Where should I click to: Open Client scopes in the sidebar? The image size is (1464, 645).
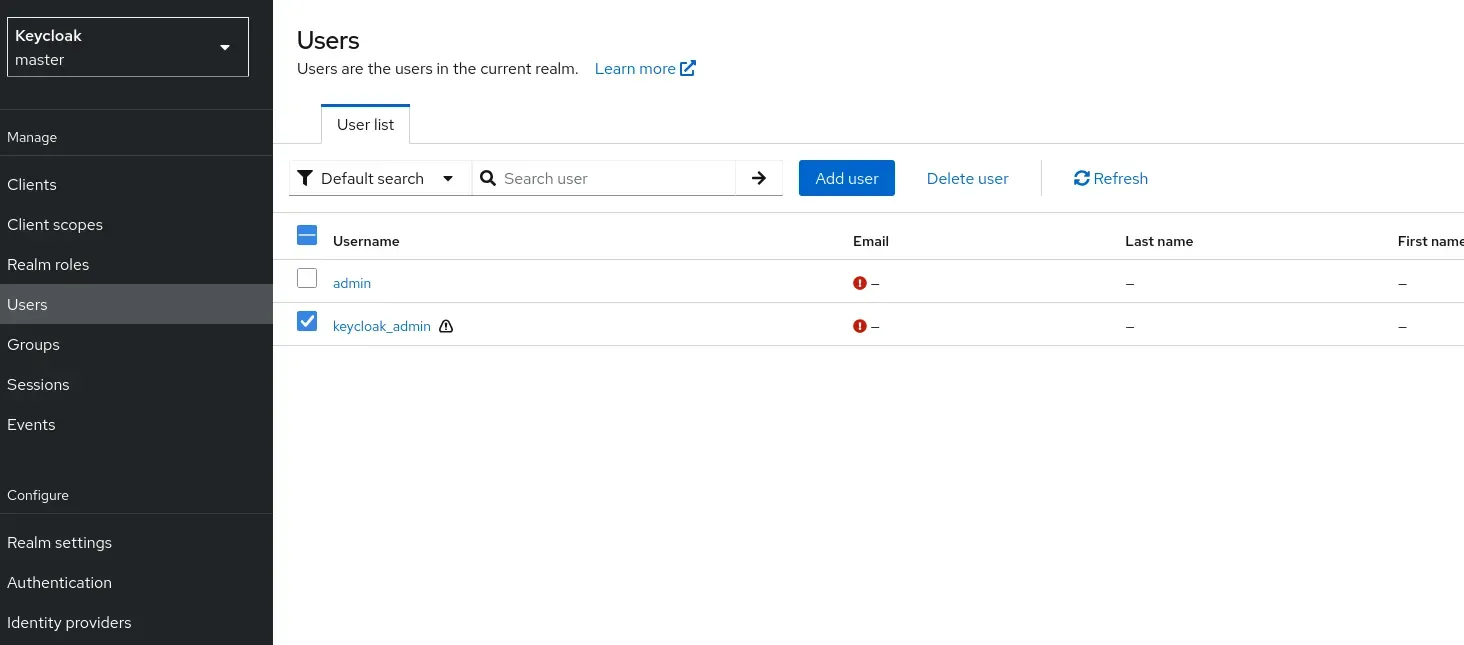coord(136,224)
